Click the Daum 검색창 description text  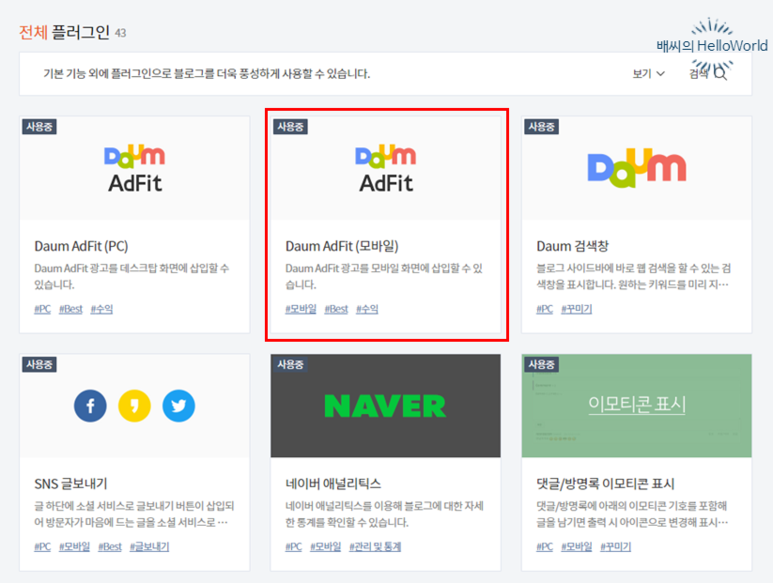click(x=633, y=276)
